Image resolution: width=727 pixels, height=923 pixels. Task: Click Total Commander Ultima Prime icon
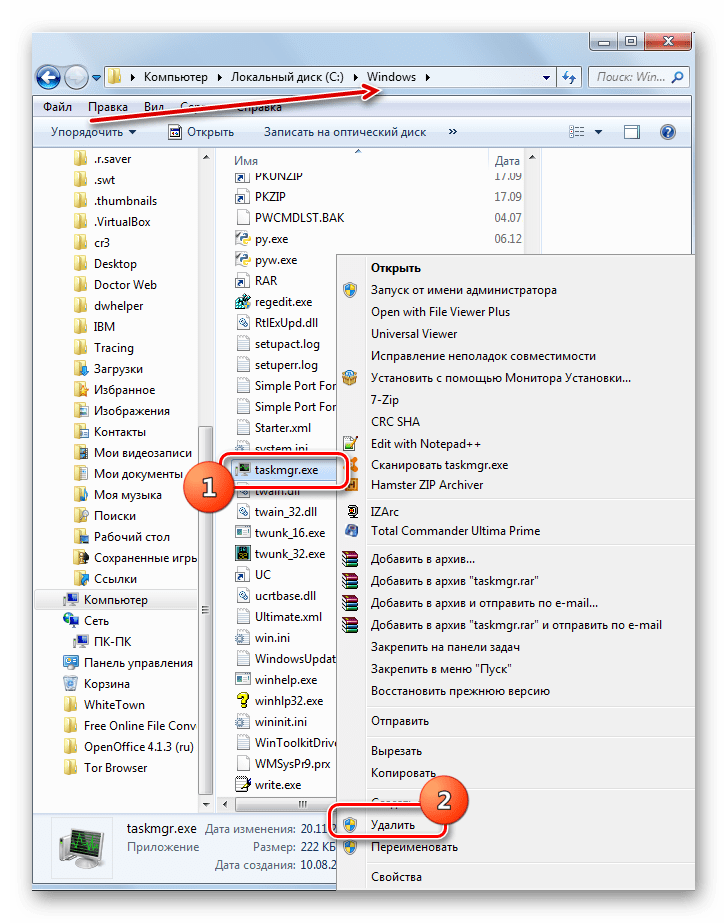coord(351,530)
